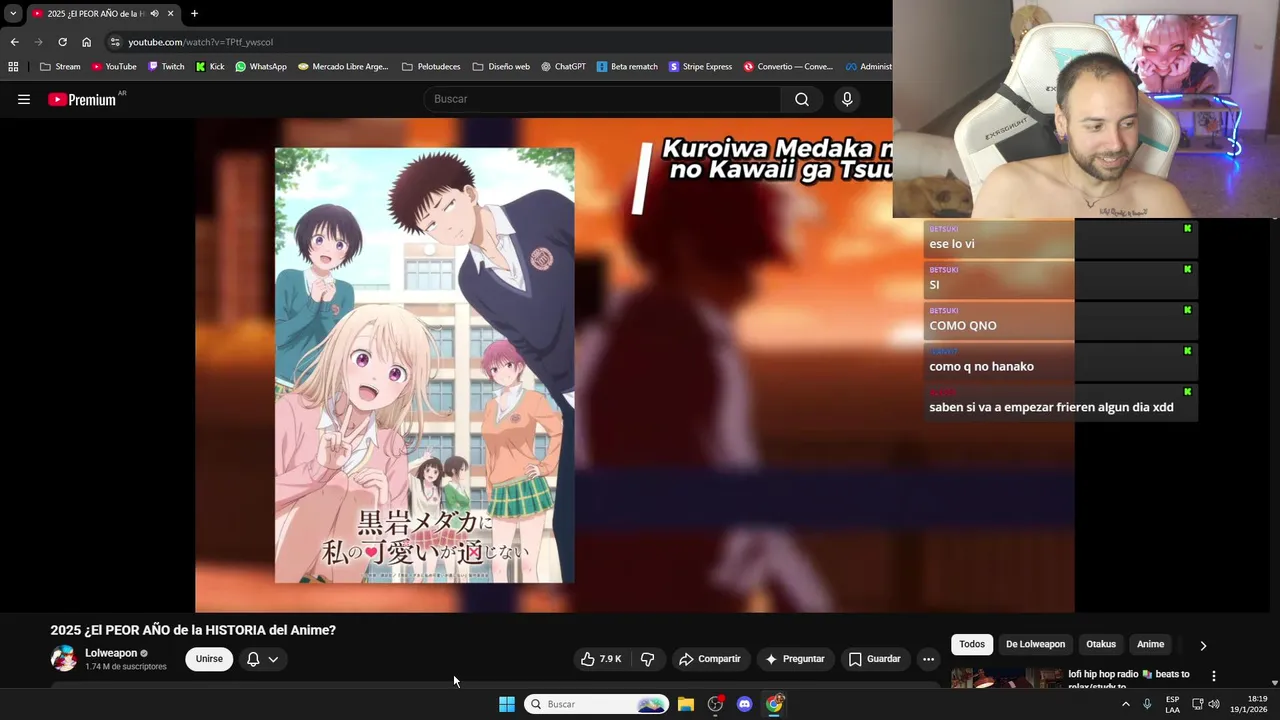This screenshot has width=1280, height=720.
Task: Close the 2025 EL PEOR AÑO tab
Action: pyautogui.click(x=171, y=14)
